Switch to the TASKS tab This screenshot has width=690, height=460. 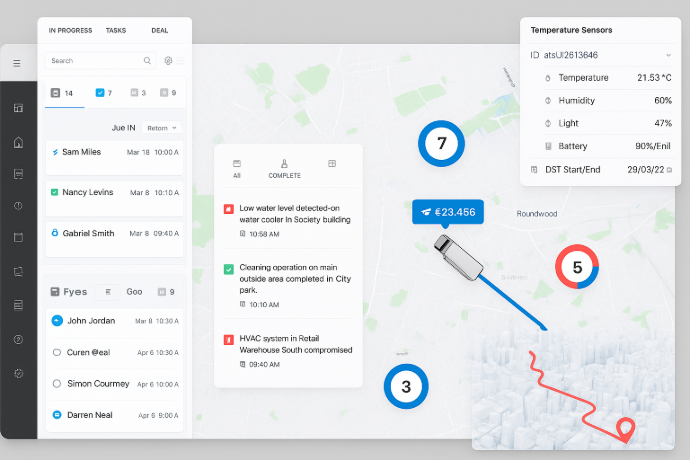[x=116, y=31]
